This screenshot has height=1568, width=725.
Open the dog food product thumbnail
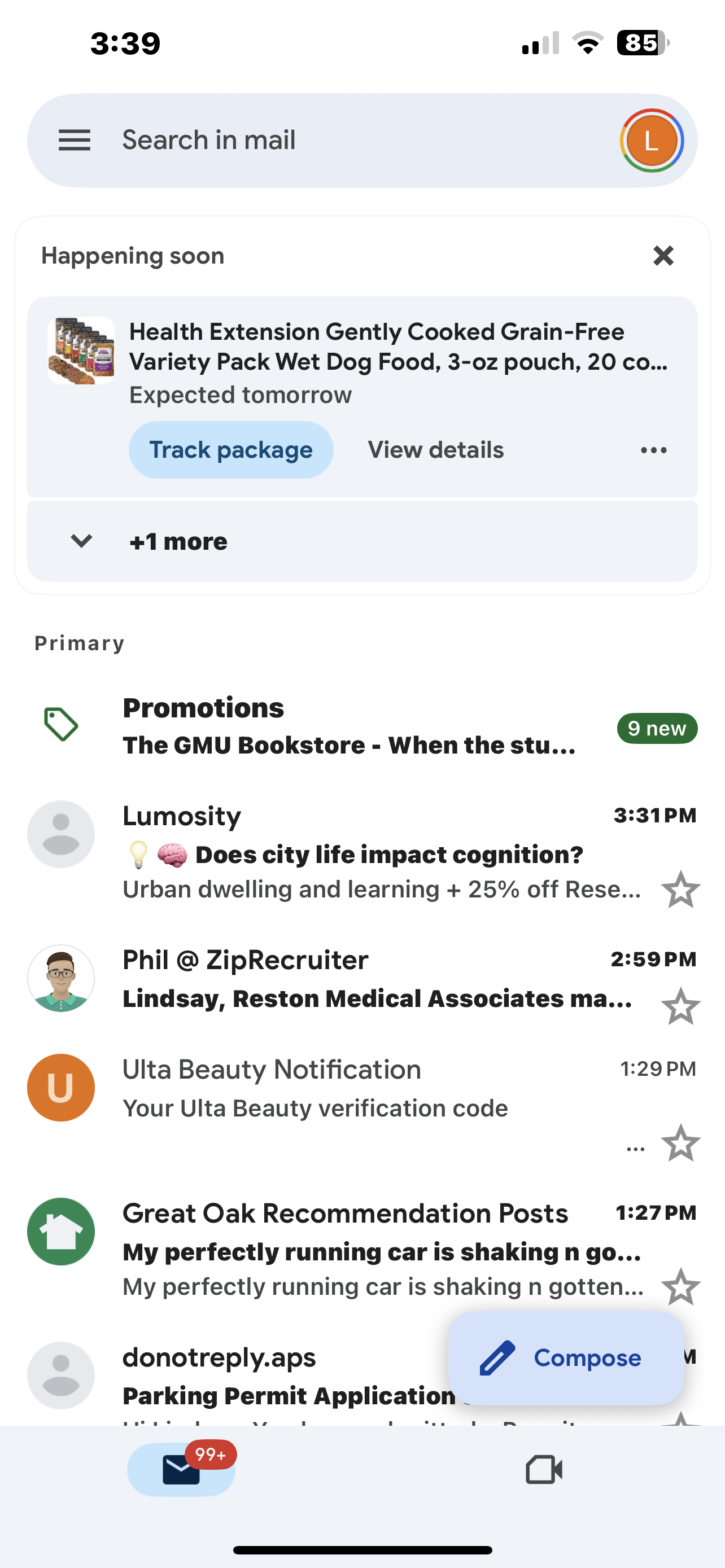(81, 351)
